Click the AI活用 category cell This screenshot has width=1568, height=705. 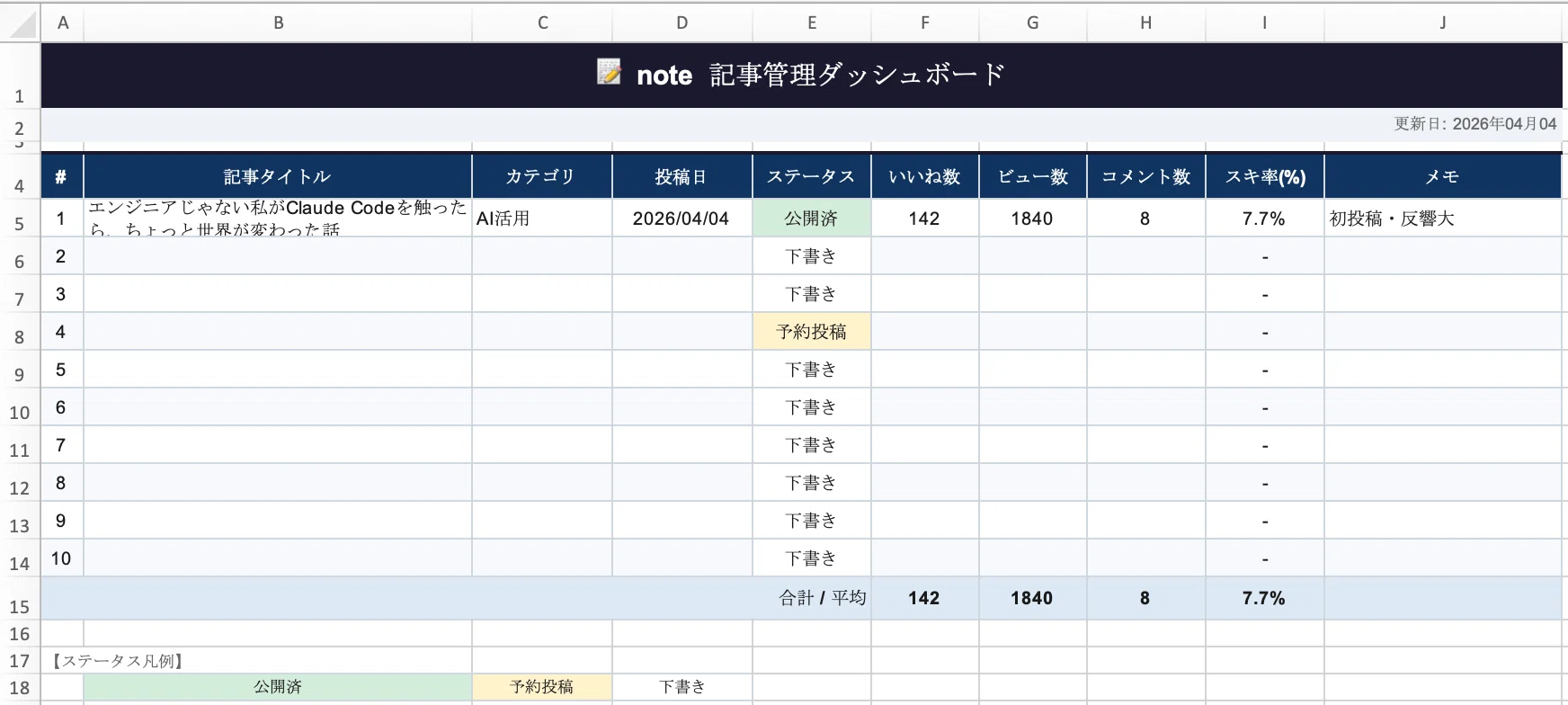coord(542,219)
